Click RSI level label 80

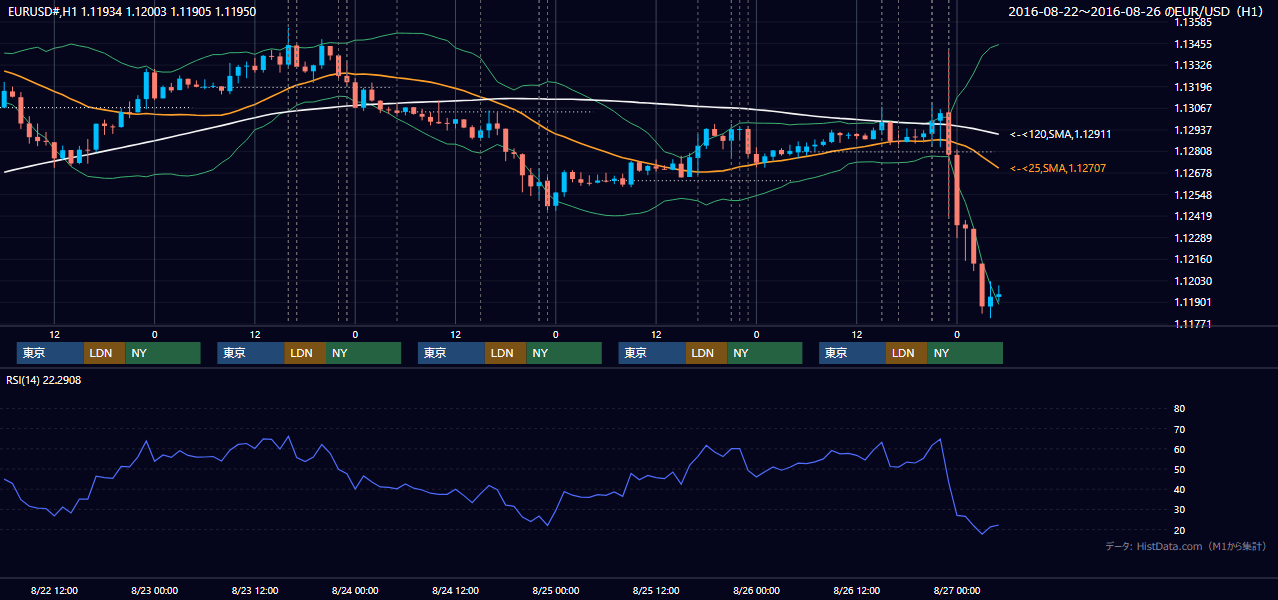[1179, 409]
